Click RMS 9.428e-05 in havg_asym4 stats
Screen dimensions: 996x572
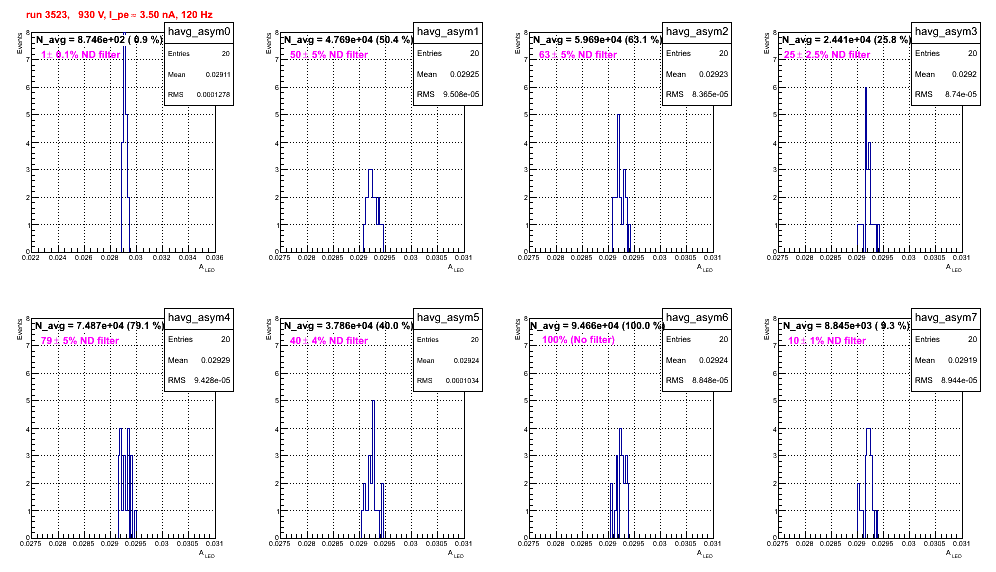click(199, 381)
